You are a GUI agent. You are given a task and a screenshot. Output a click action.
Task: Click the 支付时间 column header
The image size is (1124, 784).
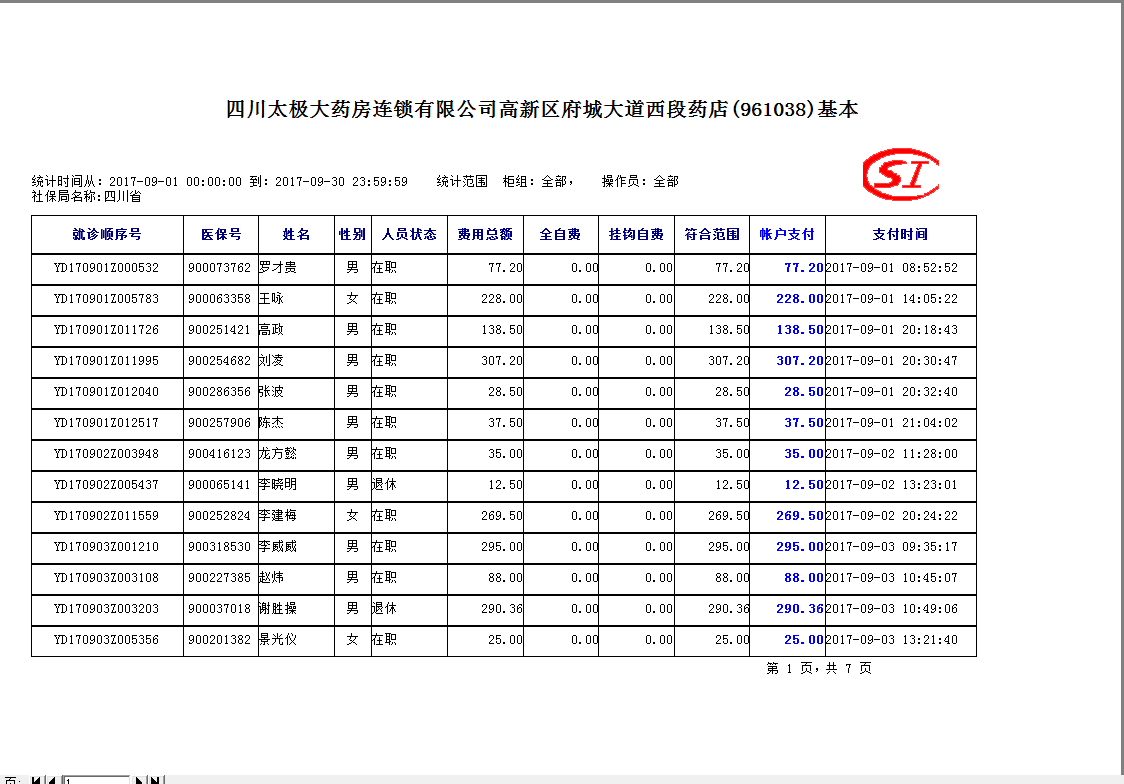coord(900,234)
